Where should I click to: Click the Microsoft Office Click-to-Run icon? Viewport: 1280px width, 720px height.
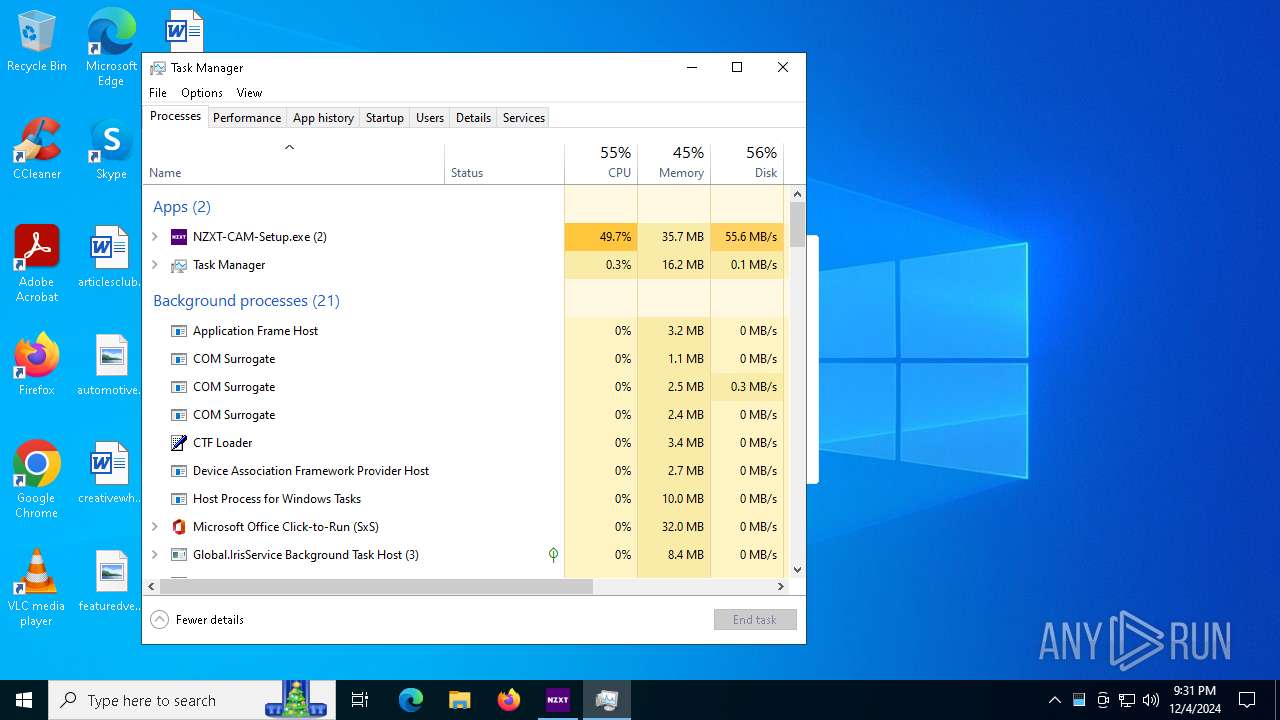pos(179,527)
